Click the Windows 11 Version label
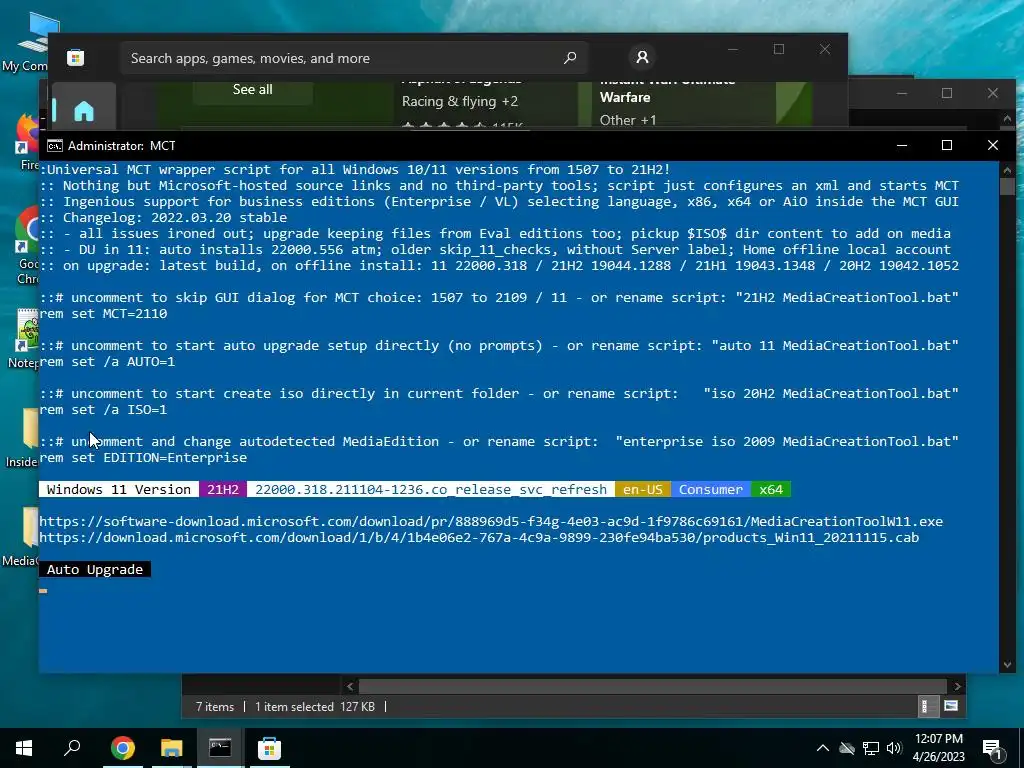The height and width of the screenshot is (768, 1024). coord(119,489)
